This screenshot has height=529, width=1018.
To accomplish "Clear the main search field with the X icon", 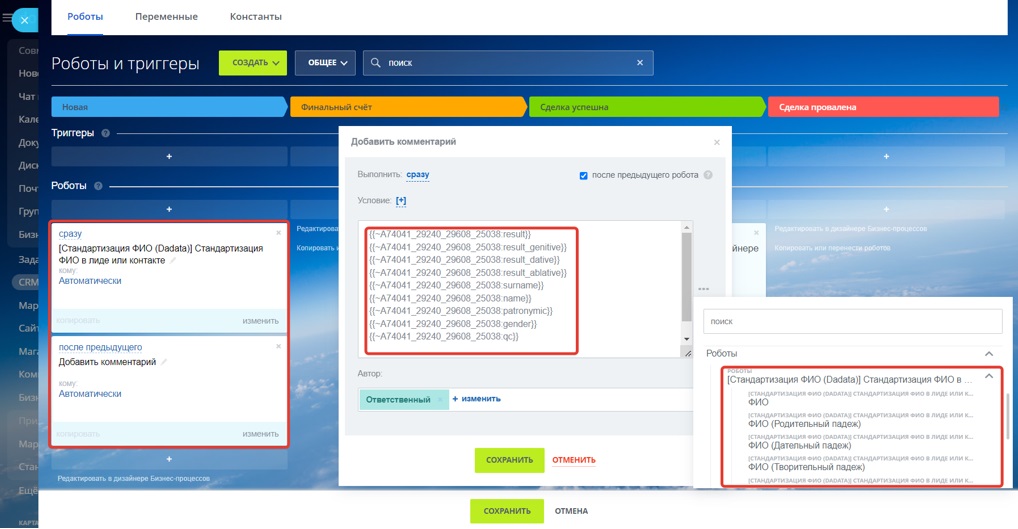I will pyautogui.click(x=639, y=63).
